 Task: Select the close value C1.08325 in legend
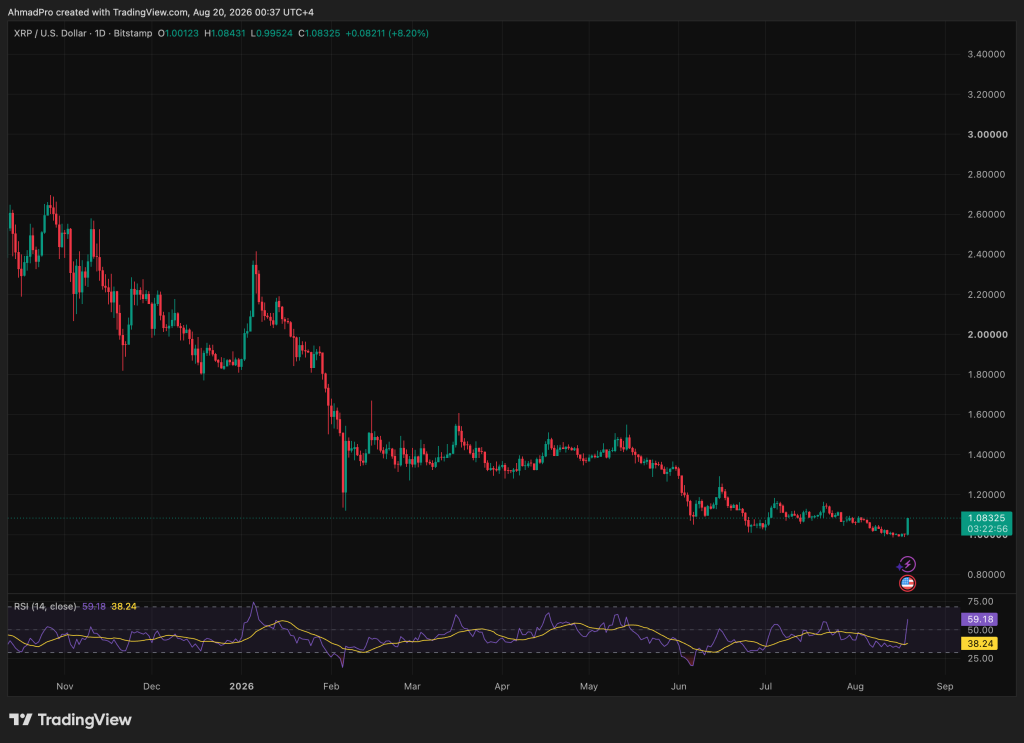(319, 33)
